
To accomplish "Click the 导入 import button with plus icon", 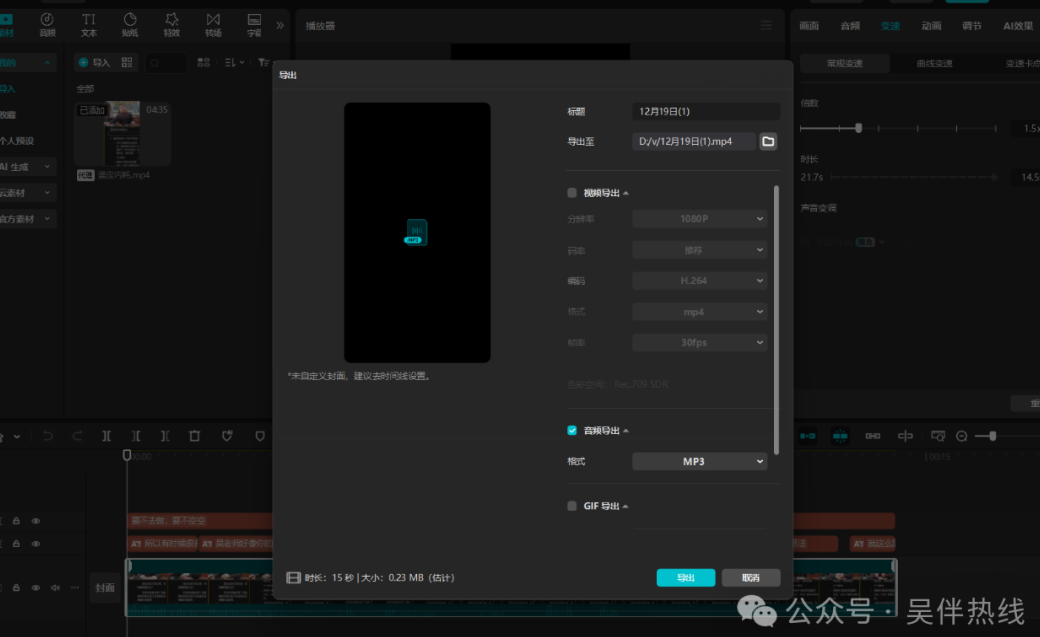I will pyautogui.click(x=94, y=62).
